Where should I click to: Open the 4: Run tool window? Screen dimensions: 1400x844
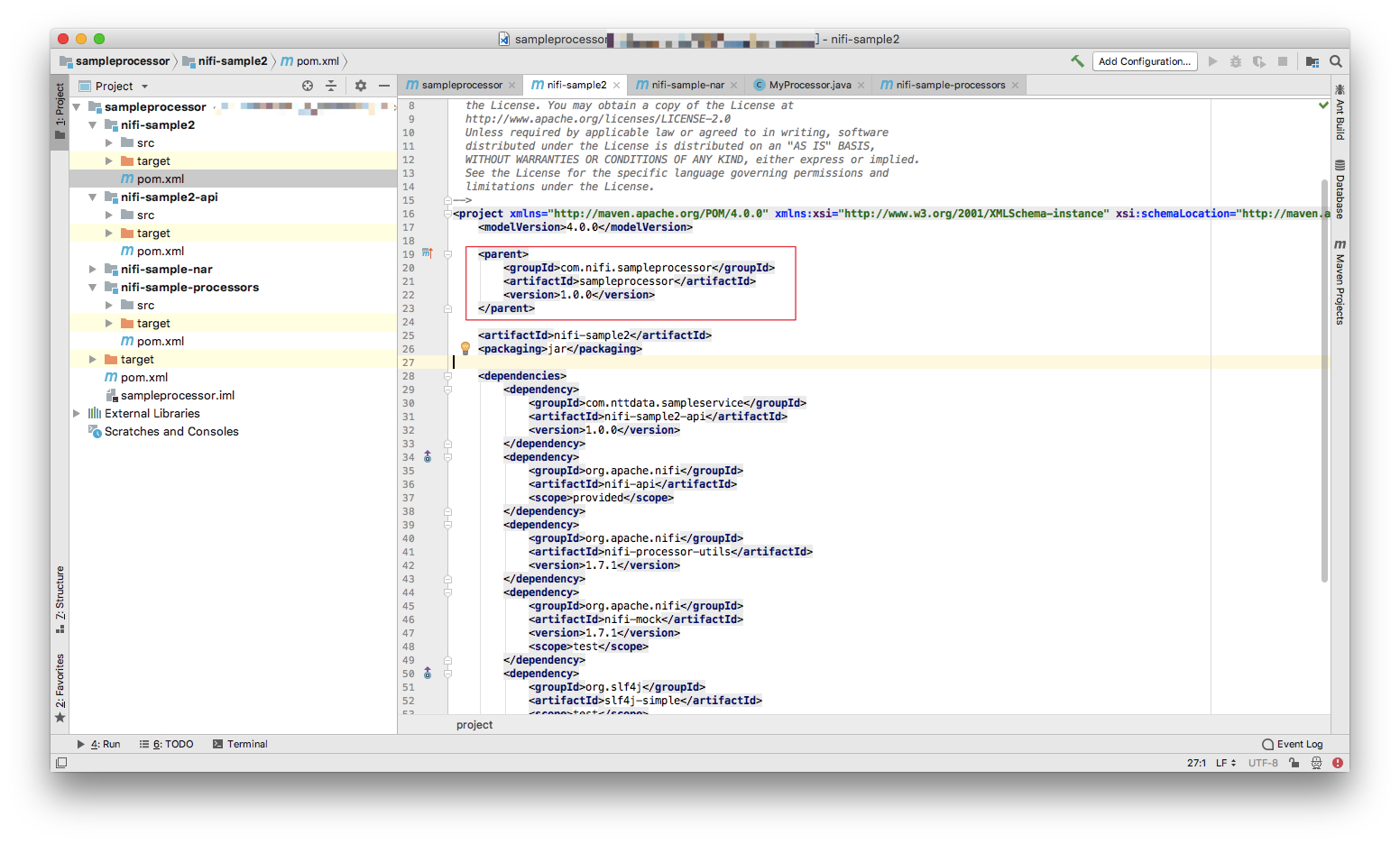click(99, 744)
